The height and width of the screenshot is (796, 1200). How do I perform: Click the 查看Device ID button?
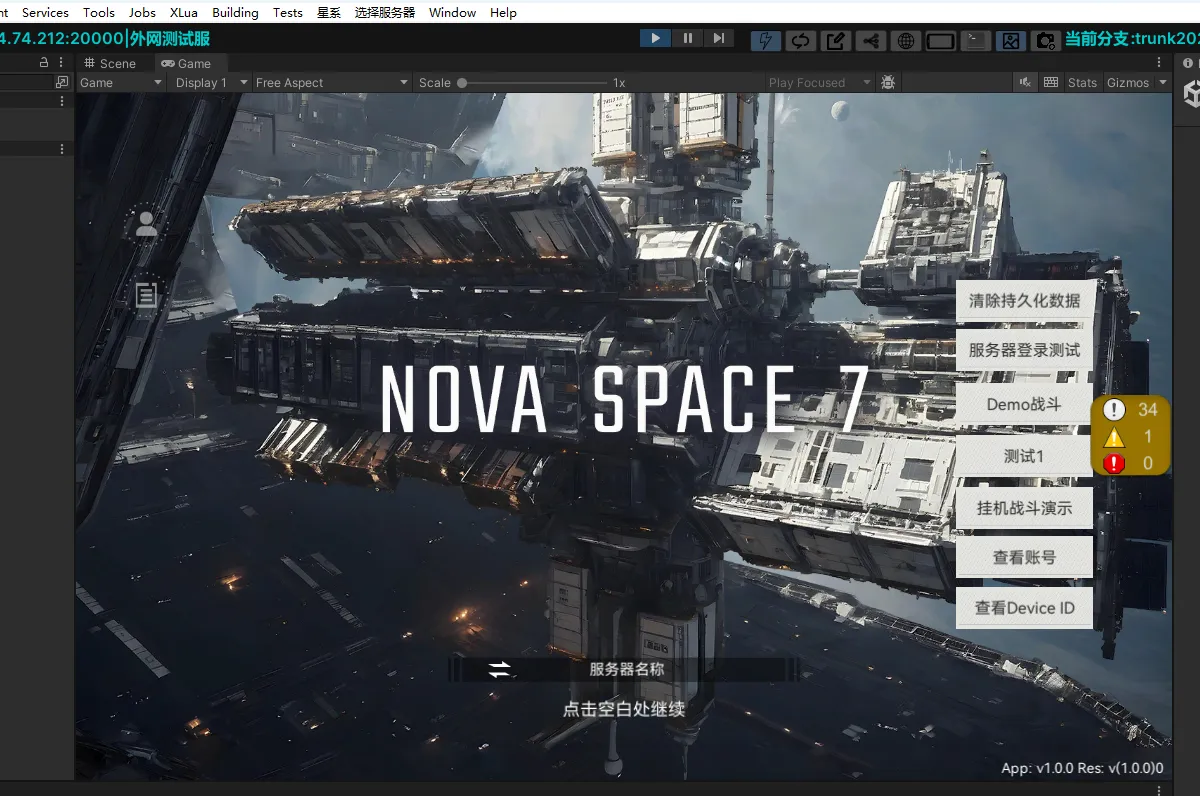click(1025, 608)
